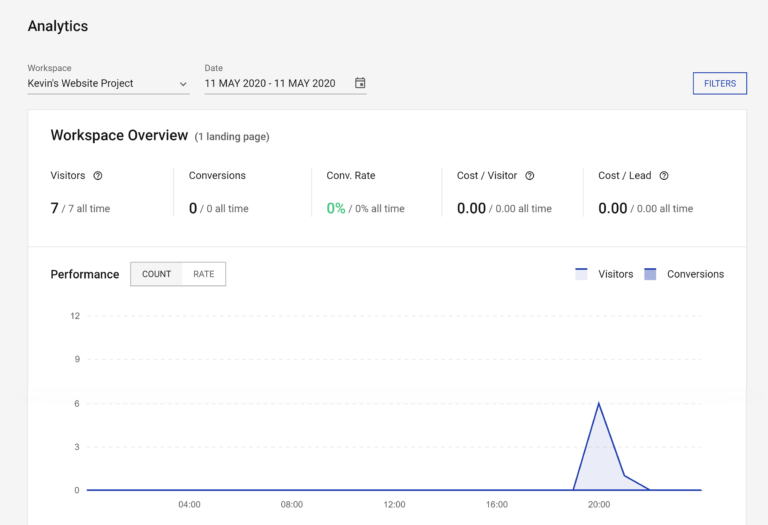Click the Visitors help question icon
This screenshot has width=768, height=525.
pos(98,176)
